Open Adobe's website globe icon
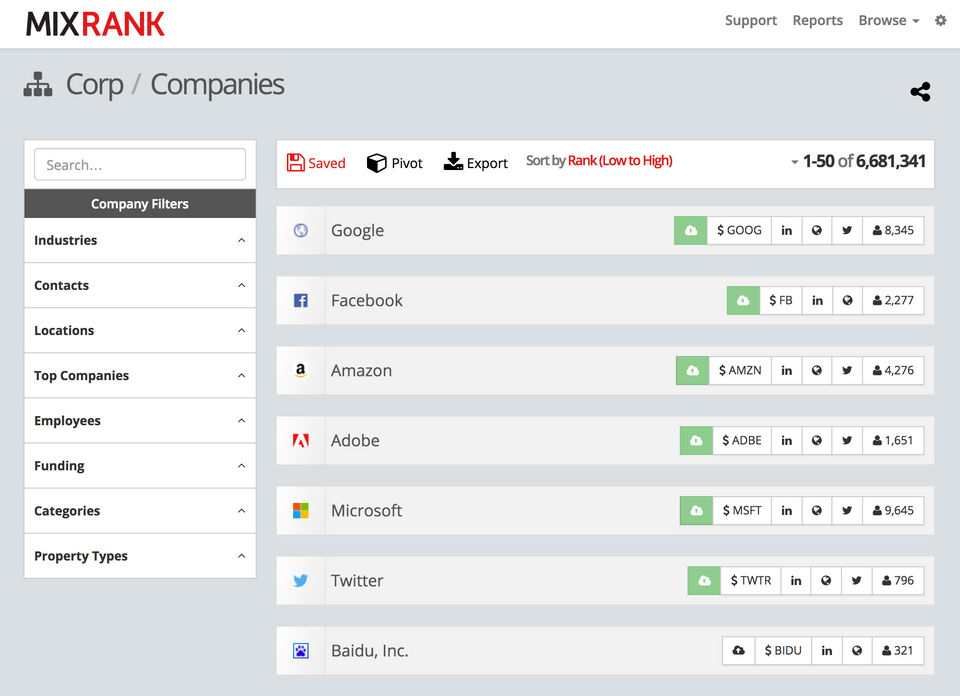The width and height of the screenshot is (960, 696). click(x=817, y=440)
